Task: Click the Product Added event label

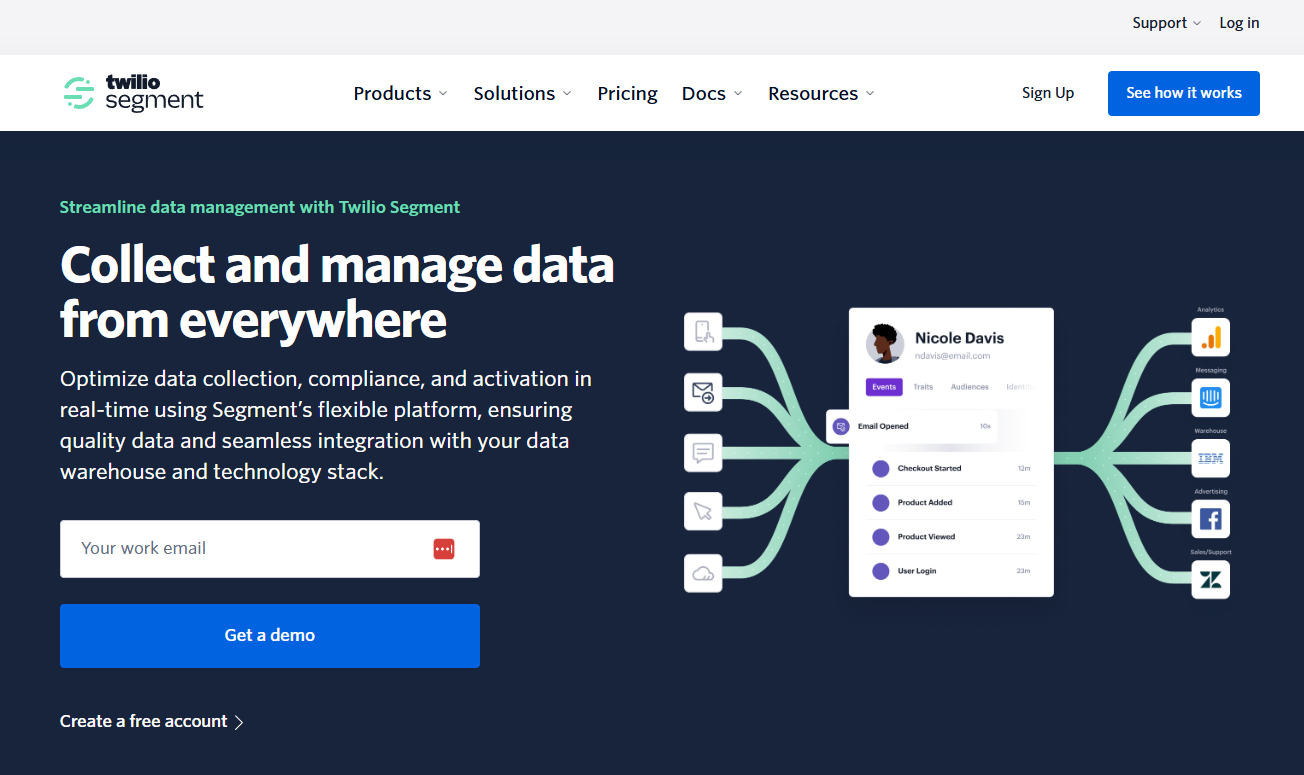Action: (x=925, y=502)
